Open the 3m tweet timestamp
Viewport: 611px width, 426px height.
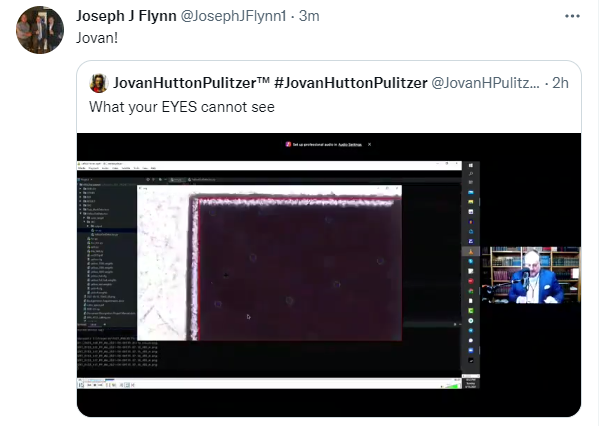(309, 16)
